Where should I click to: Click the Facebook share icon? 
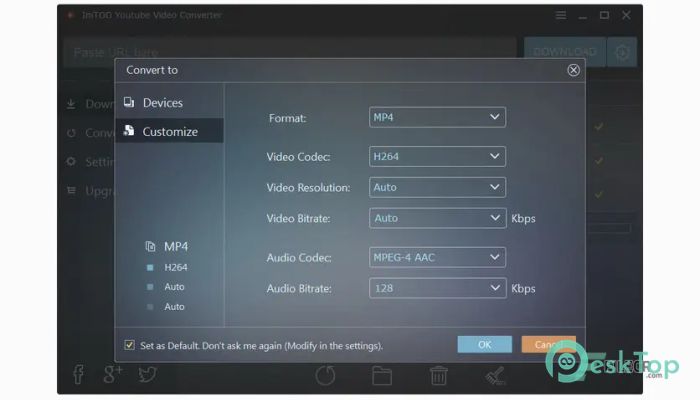tap(78, 374)
